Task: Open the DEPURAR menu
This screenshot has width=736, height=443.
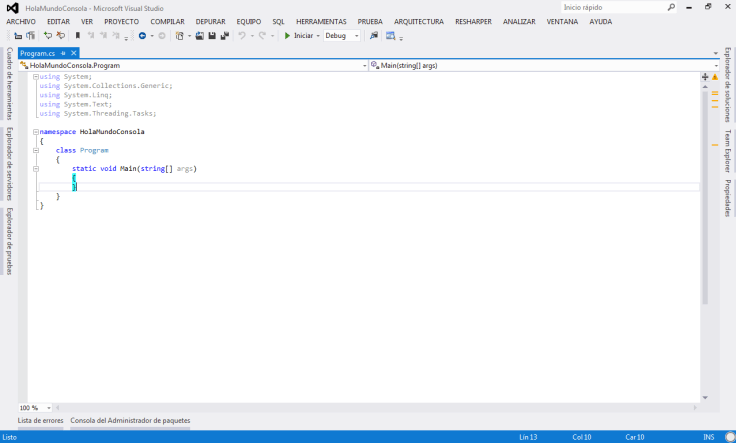Action: [211, 21]
